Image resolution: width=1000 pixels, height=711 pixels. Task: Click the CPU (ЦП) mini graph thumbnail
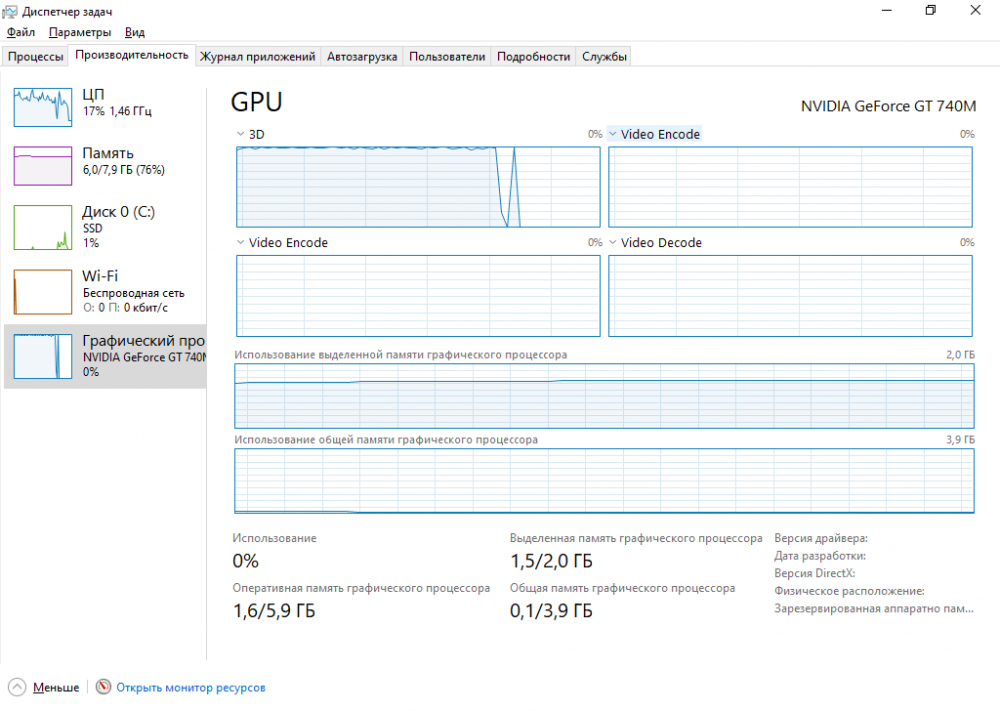tap(43, 105)
